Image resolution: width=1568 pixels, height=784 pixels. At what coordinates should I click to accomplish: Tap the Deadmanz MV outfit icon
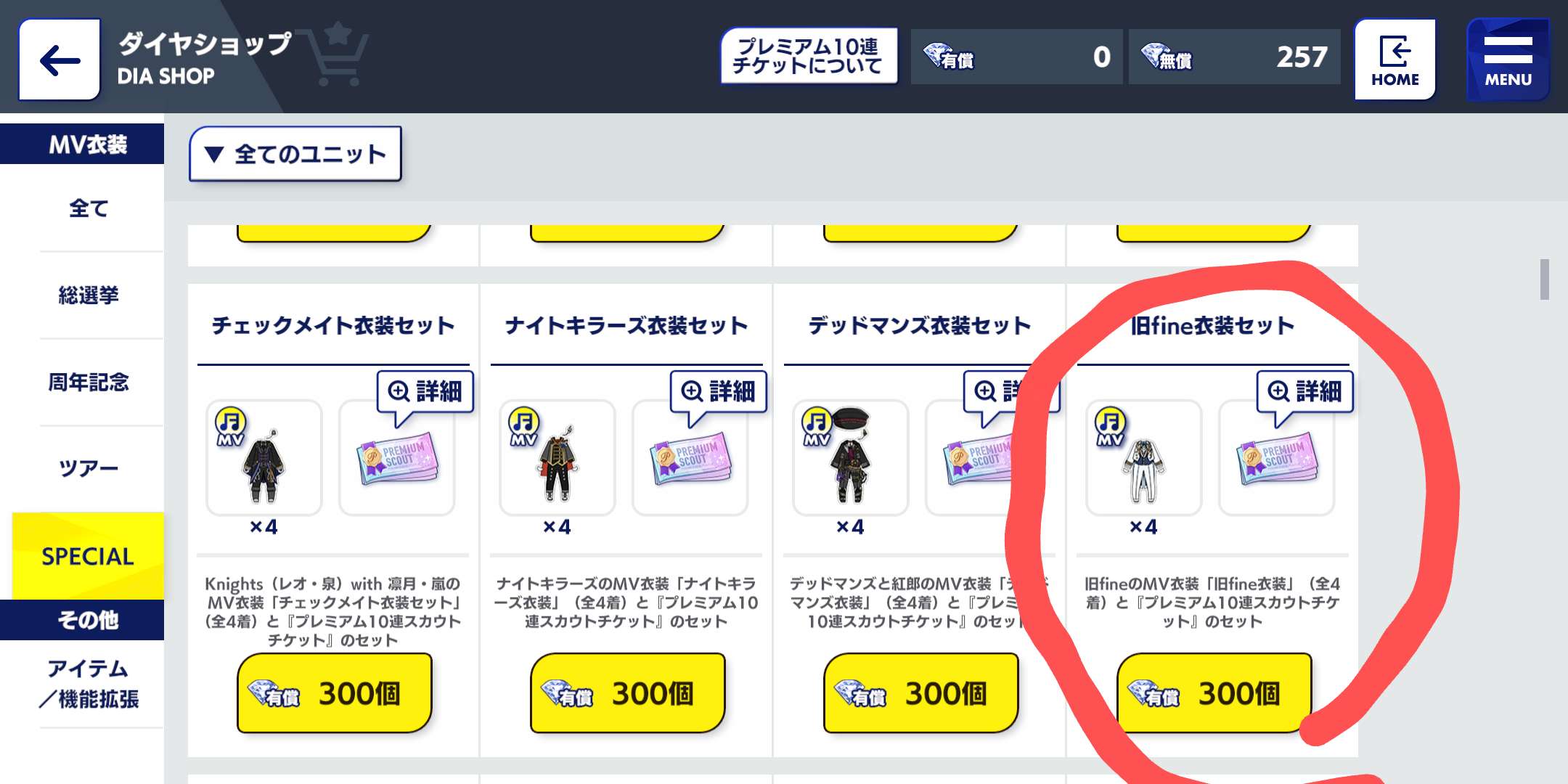(851, 458)
